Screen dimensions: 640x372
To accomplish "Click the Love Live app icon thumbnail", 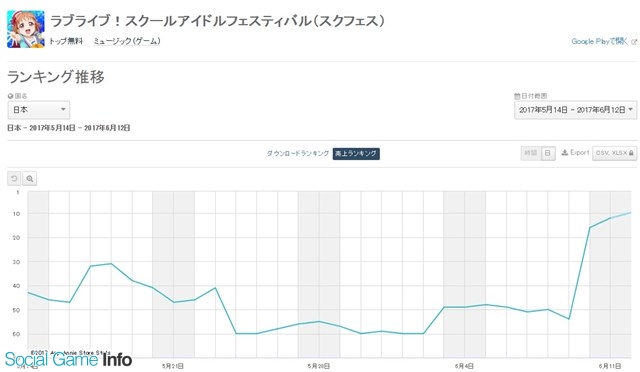I will pyautogui.click(x=26, y=29).
